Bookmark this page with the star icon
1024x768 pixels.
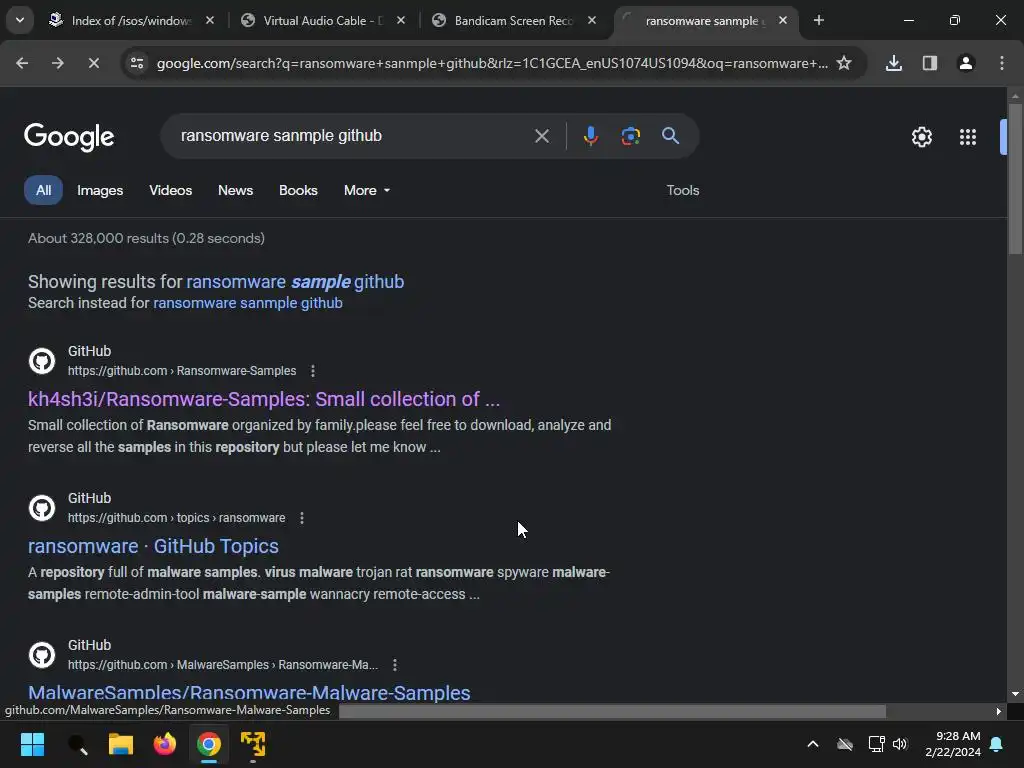pyautogui.click(x=844, y=63)
